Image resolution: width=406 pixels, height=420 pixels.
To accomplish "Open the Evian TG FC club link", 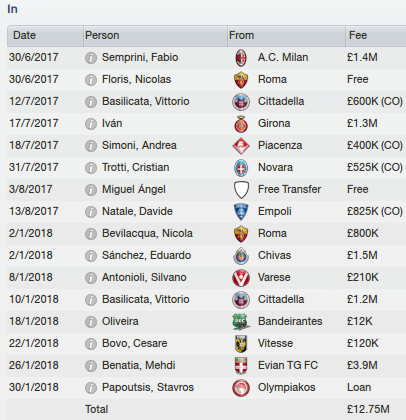I will click(288, 365).
